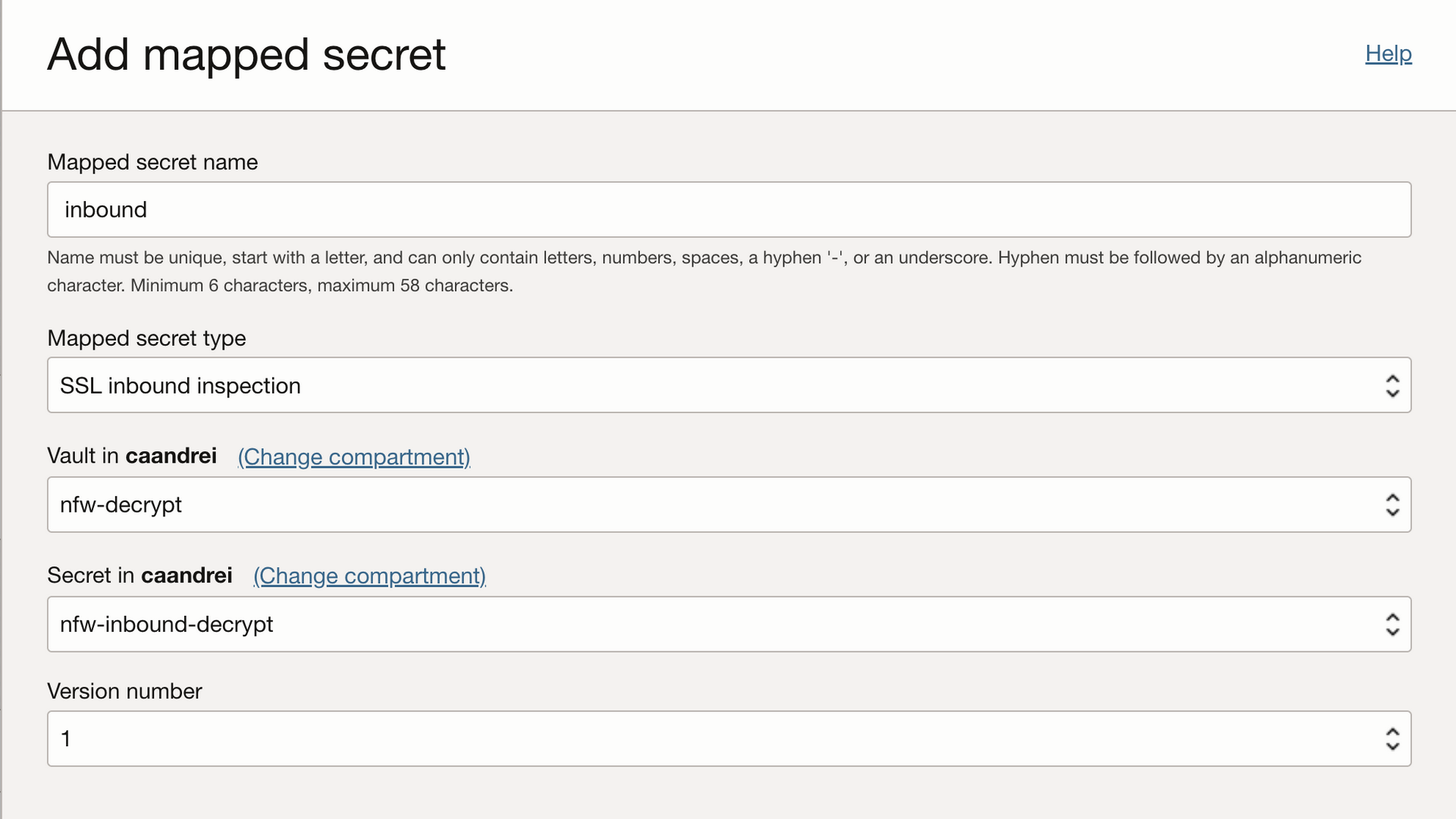Image resolution: width=1456 pixels, height=819 pixels.
Task: Click the Vault in caandrei label
Action: point(132,456)
